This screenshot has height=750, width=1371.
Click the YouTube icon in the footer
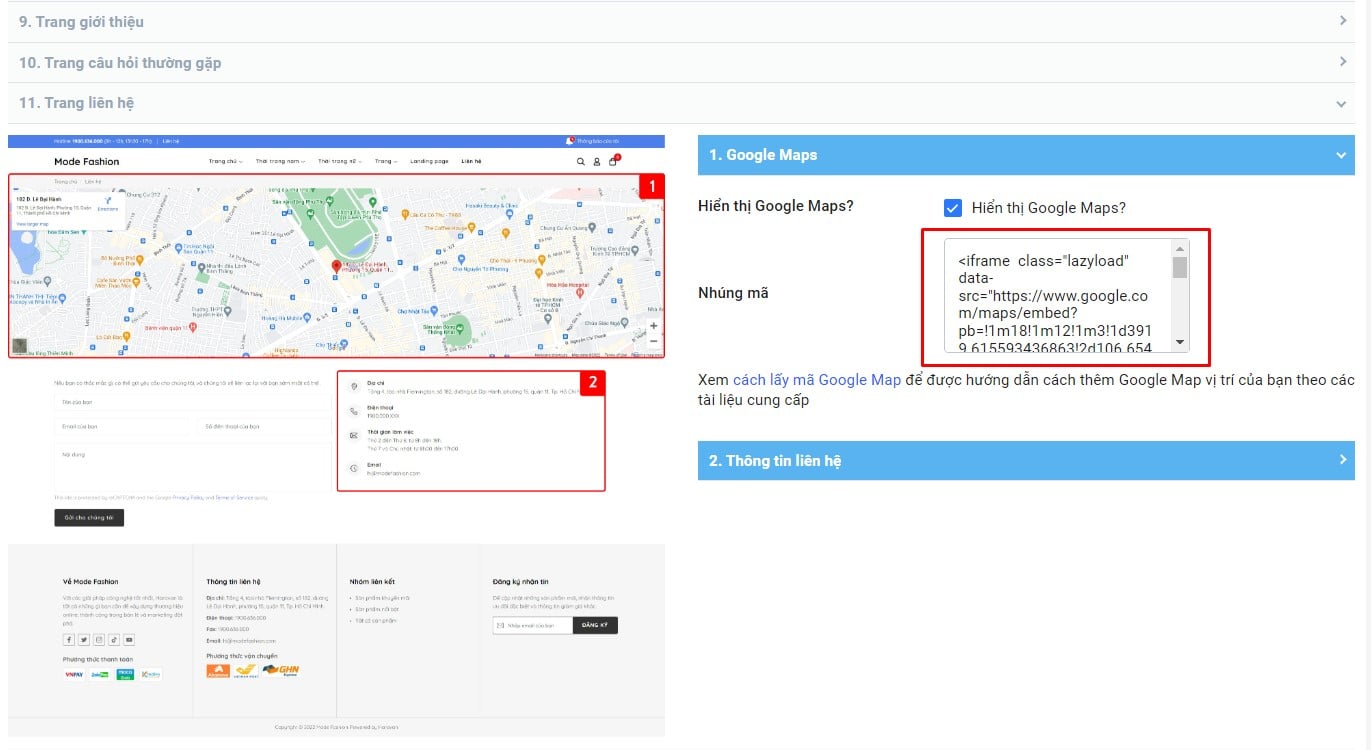[129, 640]
